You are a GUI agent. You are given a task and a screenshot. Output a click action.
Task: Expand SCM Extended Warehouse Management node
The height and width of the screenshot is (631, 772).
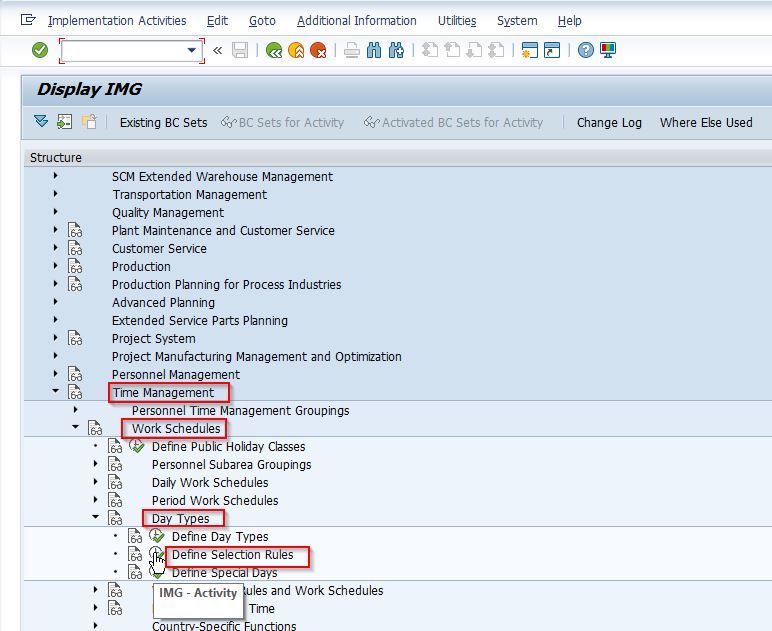(55, 175)
